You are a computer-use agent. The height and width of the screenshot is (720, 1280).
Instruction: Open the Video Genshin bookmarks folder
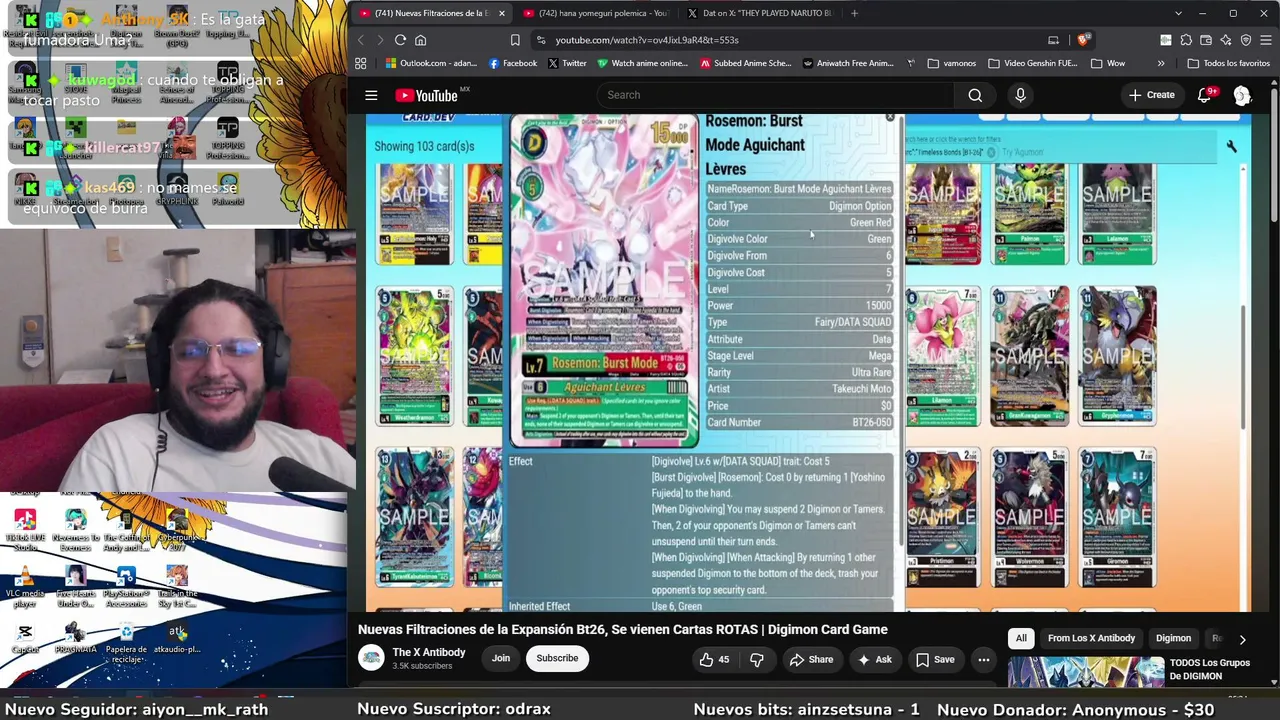pos(1033,63)
